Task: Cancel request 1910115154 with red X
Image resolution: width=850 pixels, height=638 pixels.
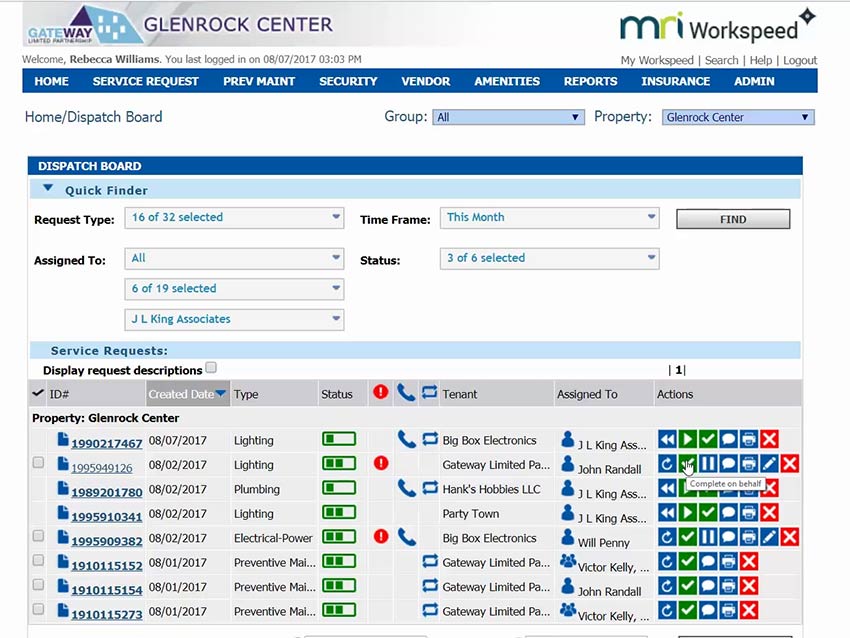Action: click(x=749, y=586)
